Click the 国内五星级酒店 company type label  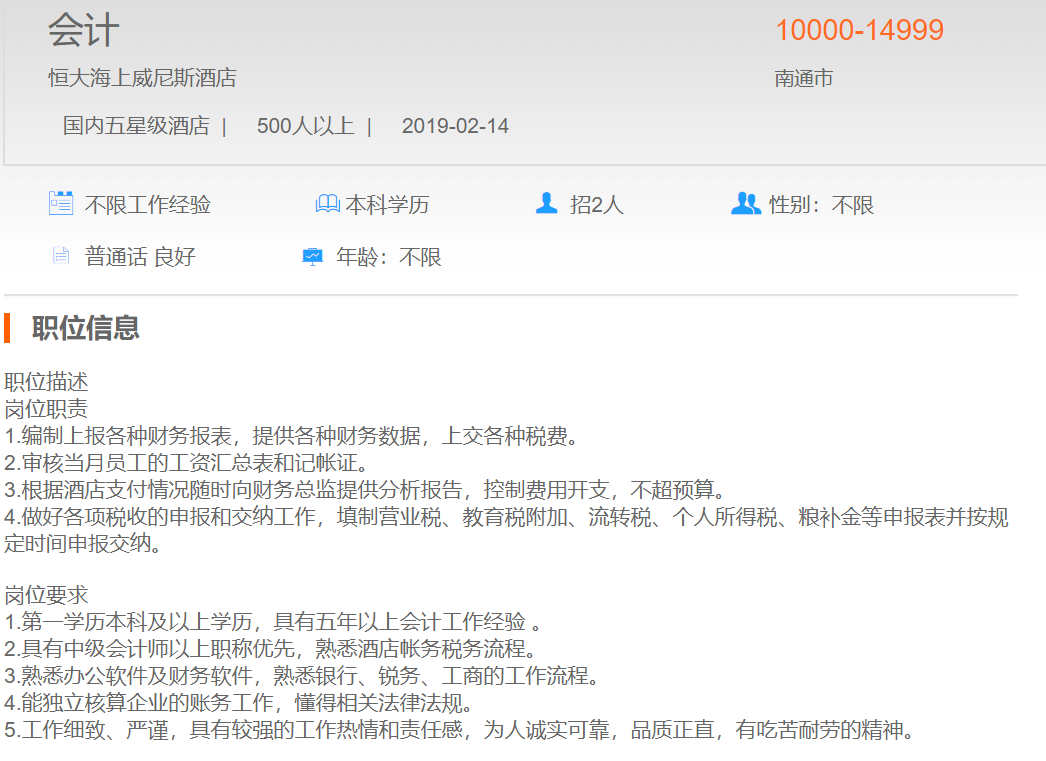click(x=136, y=126)
